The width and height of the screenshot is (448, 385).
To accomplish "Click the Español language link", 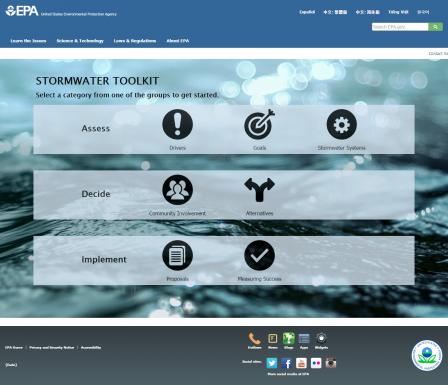I will click(307, 12).
